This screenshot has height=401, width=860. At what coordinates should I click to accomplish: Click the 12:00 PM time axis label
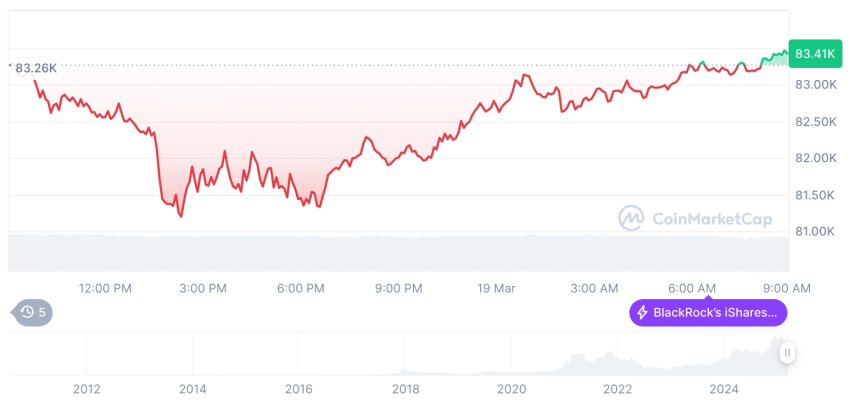click(x=105, y=288)
